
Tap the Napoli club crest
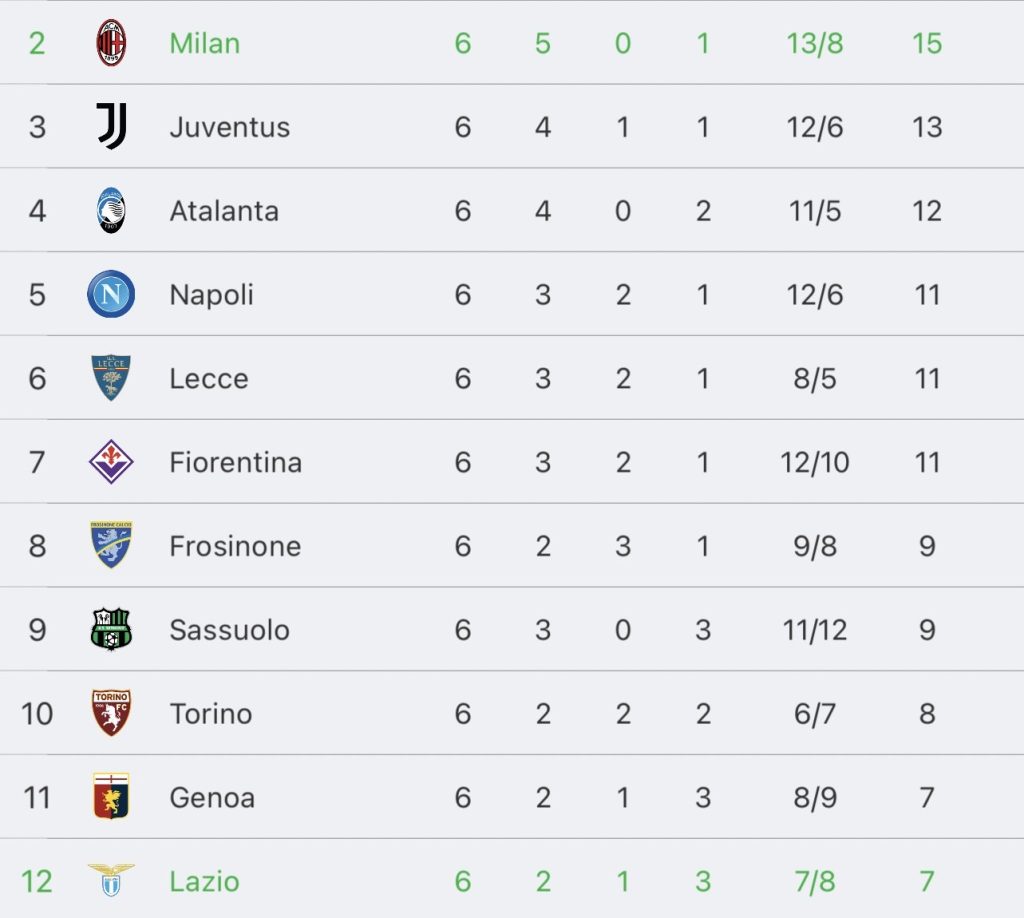111,295
